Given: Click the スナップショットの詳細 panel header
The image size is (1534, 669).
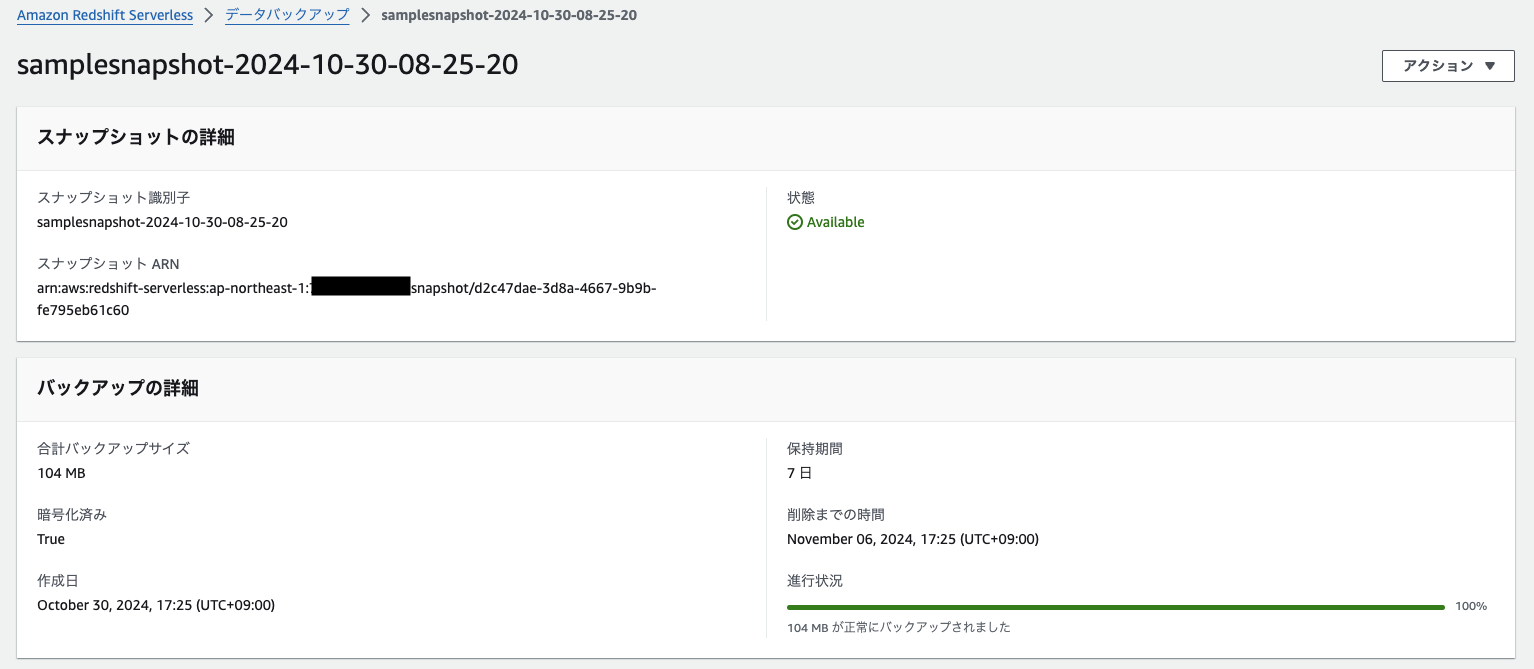Looking at the screenshot, I should [766, 138].
